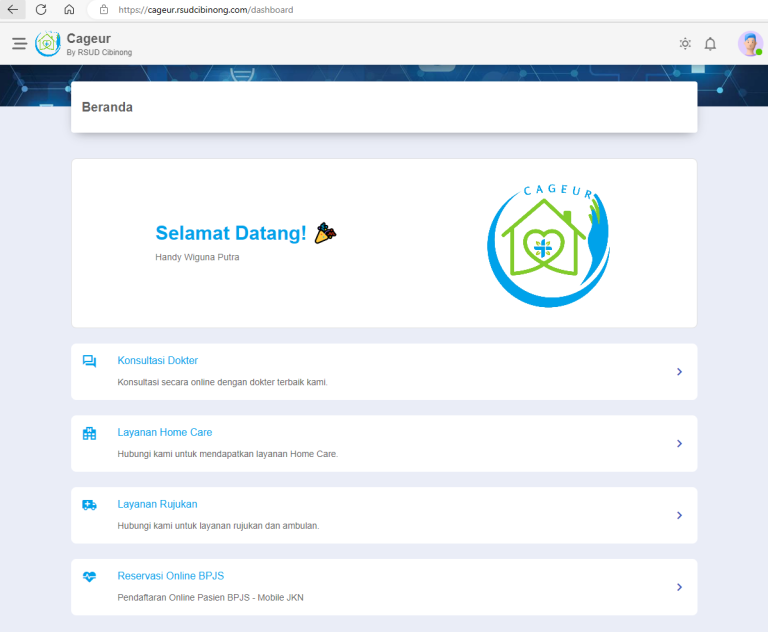Open the Layanan Home Care link
This screenshot has width=768, height=632.
click(165, 432)
